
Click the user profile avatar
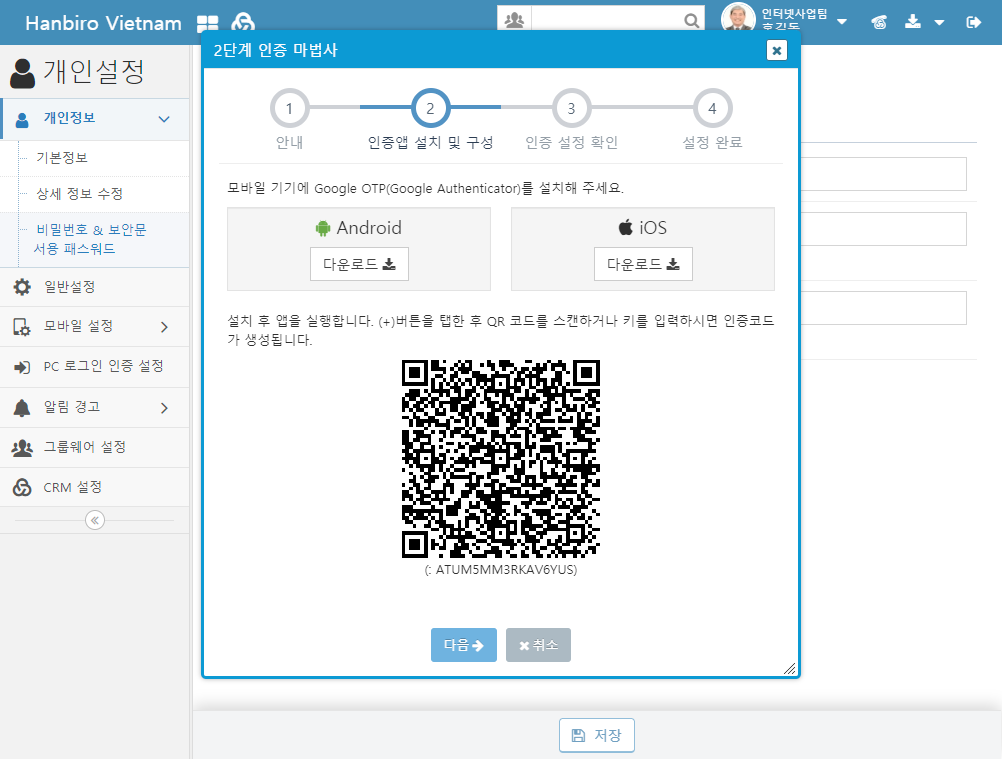coord(738,19)
